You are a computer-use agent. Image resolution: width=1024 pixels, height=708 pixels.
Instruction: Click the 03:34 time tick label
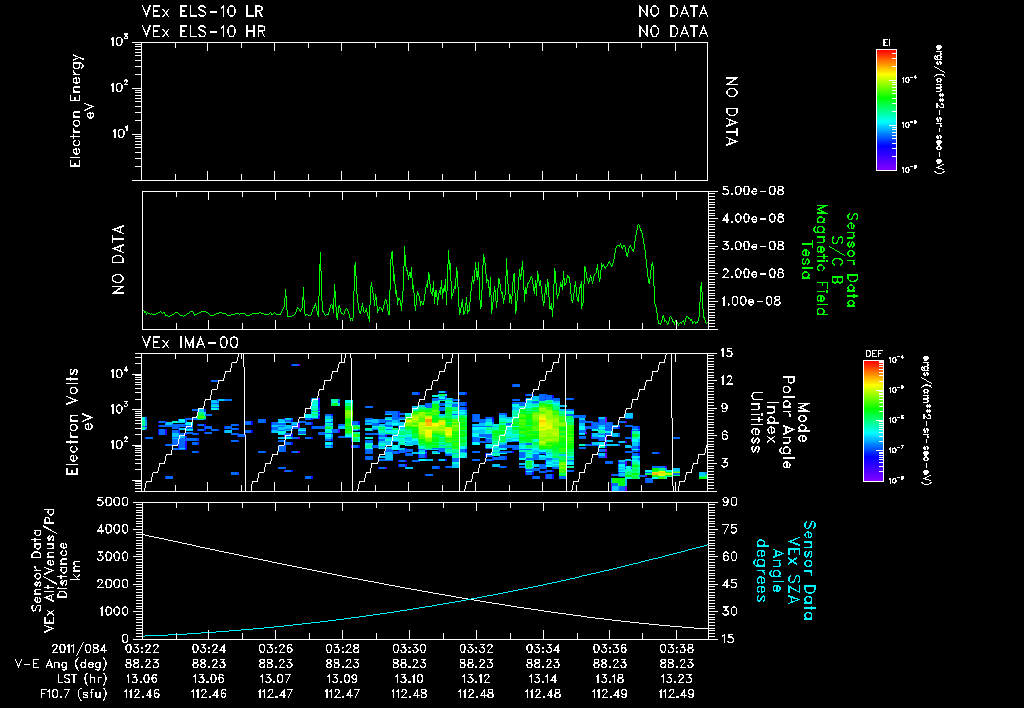coord(543,649)
